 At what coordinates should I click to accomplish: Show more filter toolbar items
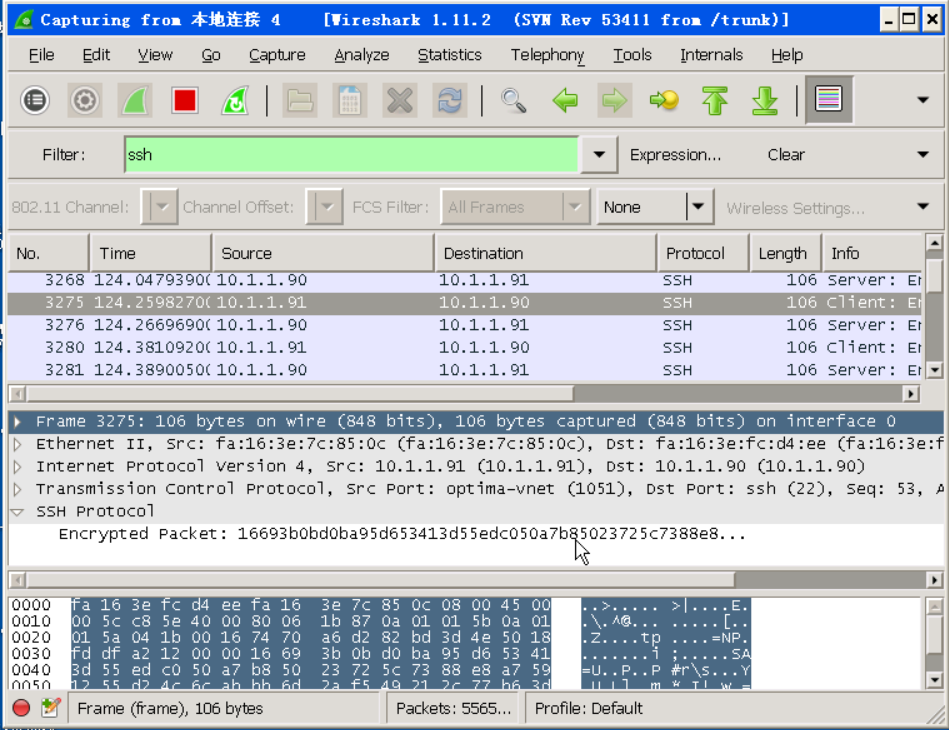922,155
